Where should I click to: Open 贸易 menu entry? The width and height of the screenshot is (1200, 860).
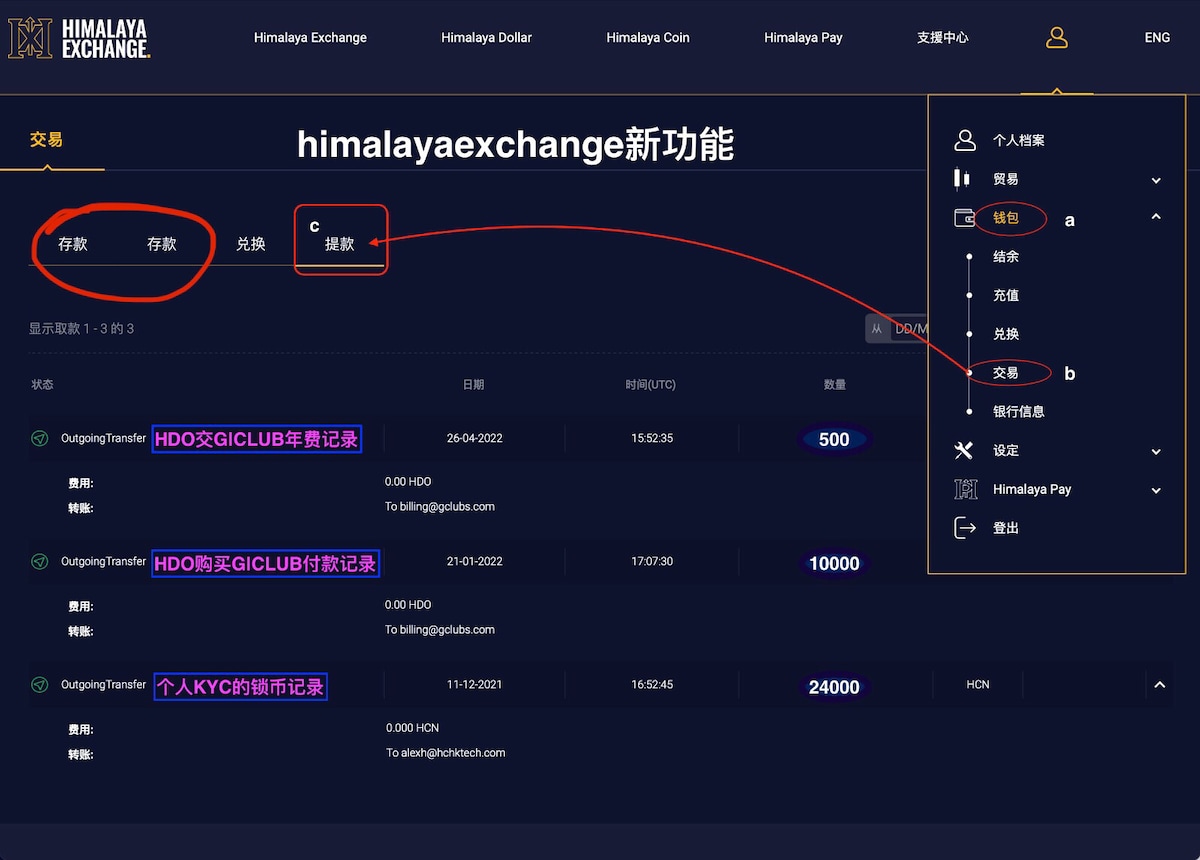click(x=1005, y=179)
